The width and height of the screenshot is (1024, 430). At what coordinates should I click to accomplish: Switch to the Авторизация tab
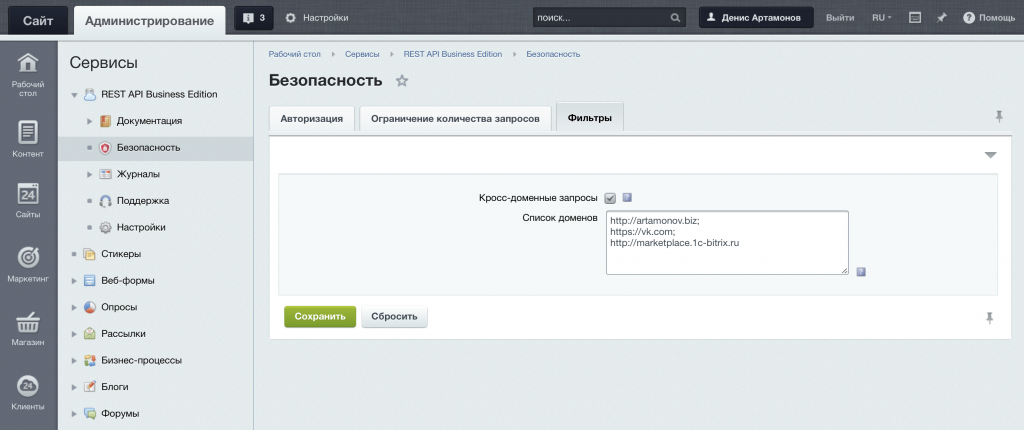tap(311, 118)
